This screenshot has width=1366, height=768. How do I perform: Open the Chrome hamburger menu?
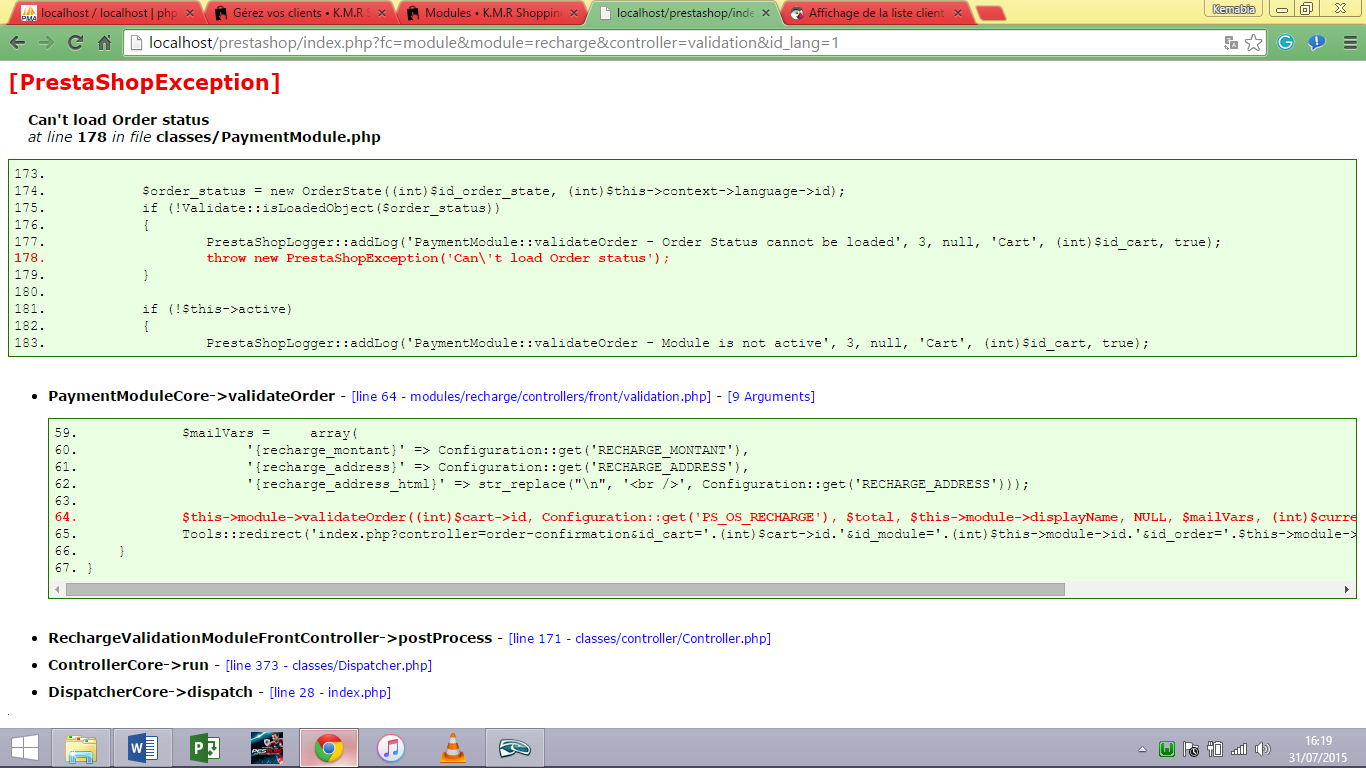(x=1349, y=43)
